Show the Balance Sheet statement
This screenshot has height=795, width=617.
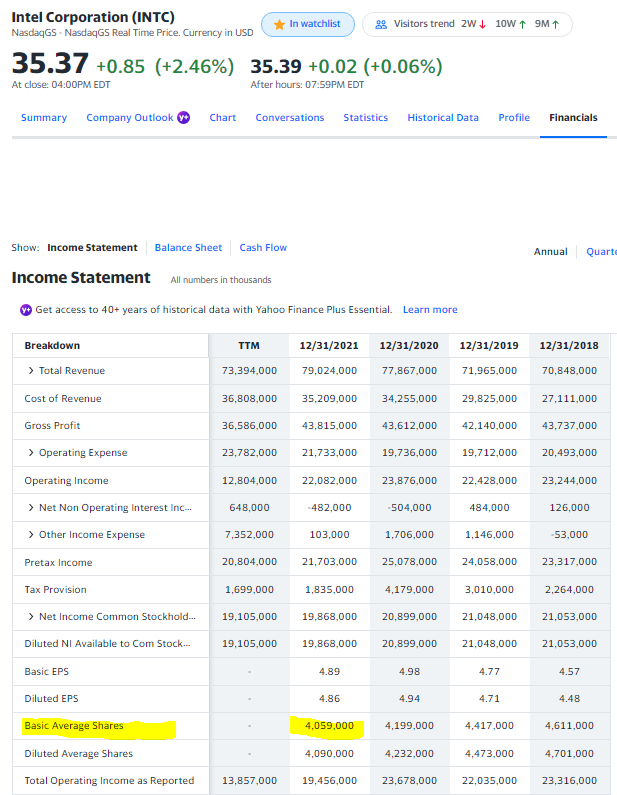click(x=188, y=247)
